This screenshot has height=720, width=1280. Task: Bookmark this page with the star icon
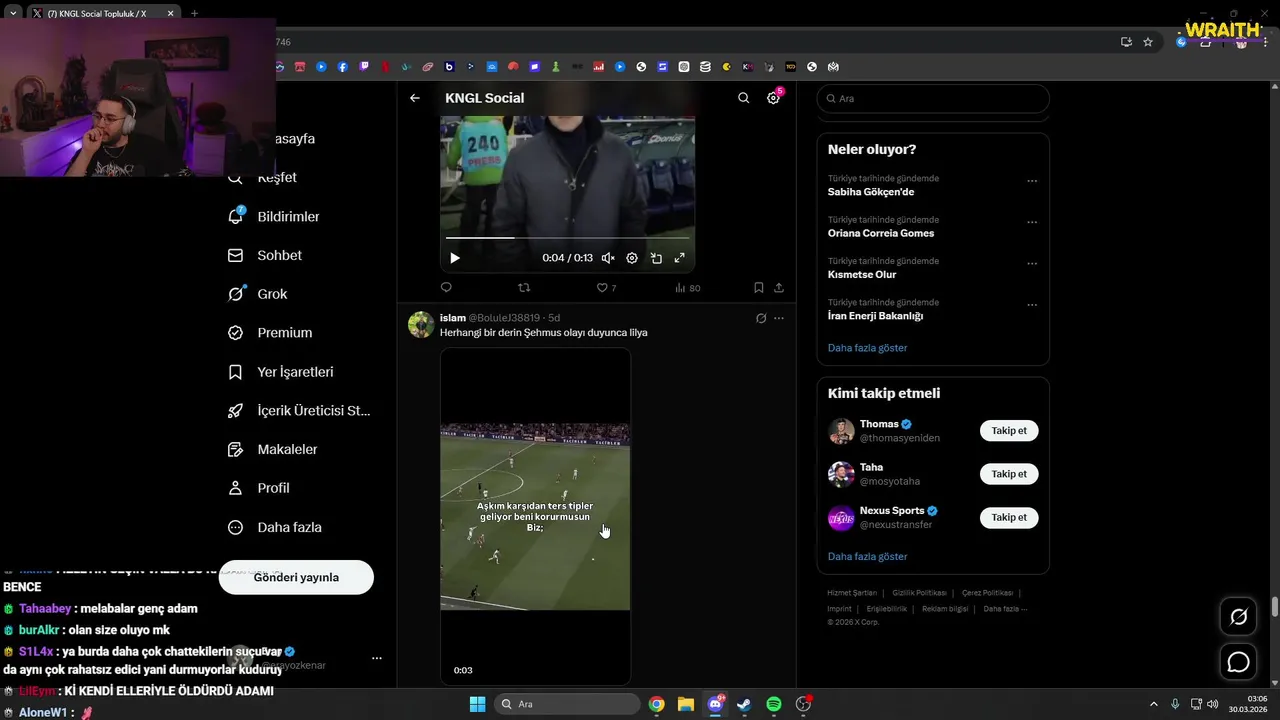pyautogui.click(x=1148, y=42)
